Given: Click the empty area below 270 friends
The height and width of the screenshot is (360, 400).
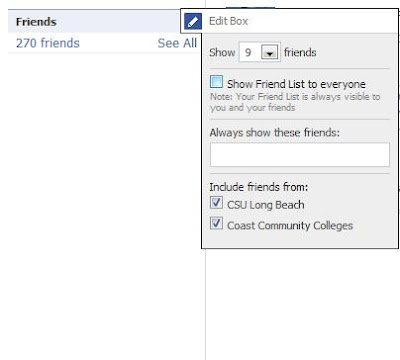Looking at the screenshot, I should pyautogui.click(x=103, y=200).
